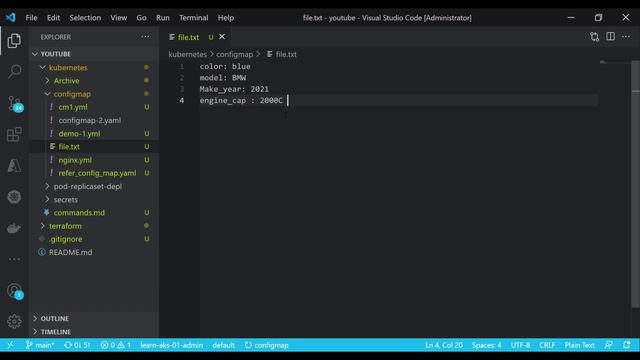Open notifications bell in status bar
Screen dimensions: 640x360
point(627,345)
